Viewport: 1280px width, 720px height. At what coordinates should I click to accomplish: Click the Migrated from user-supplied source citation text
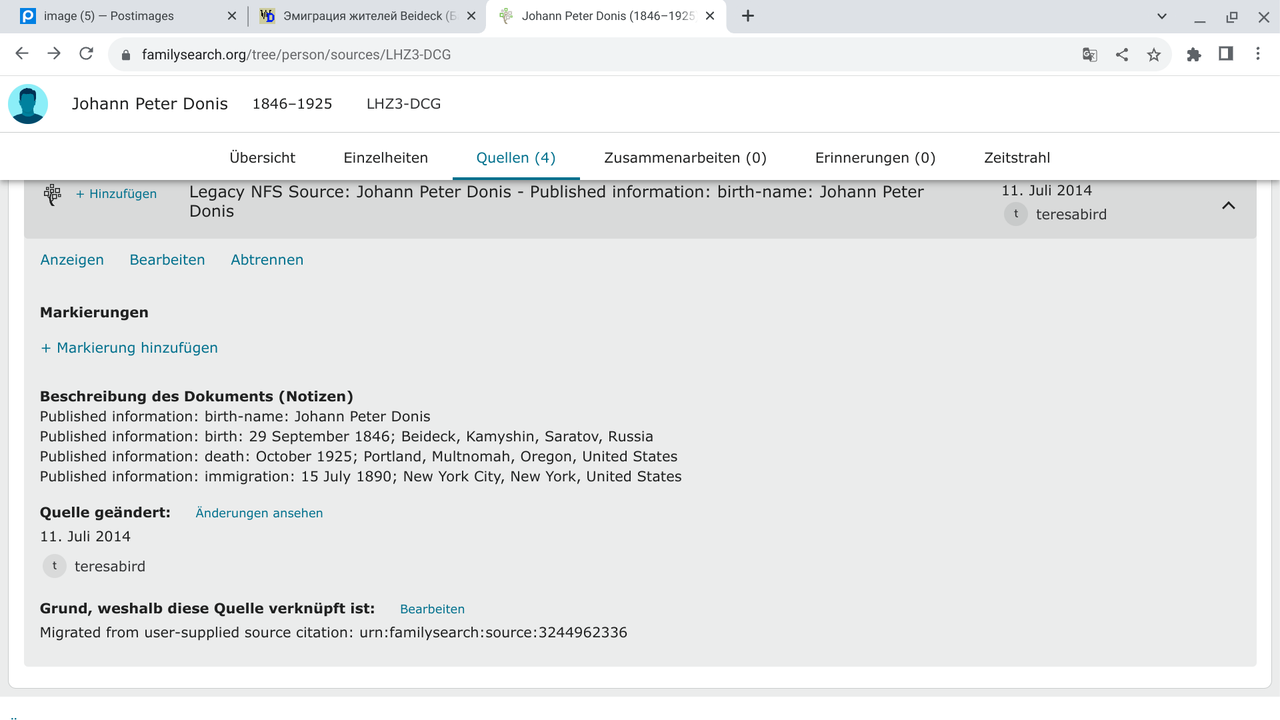coord(333,633)
